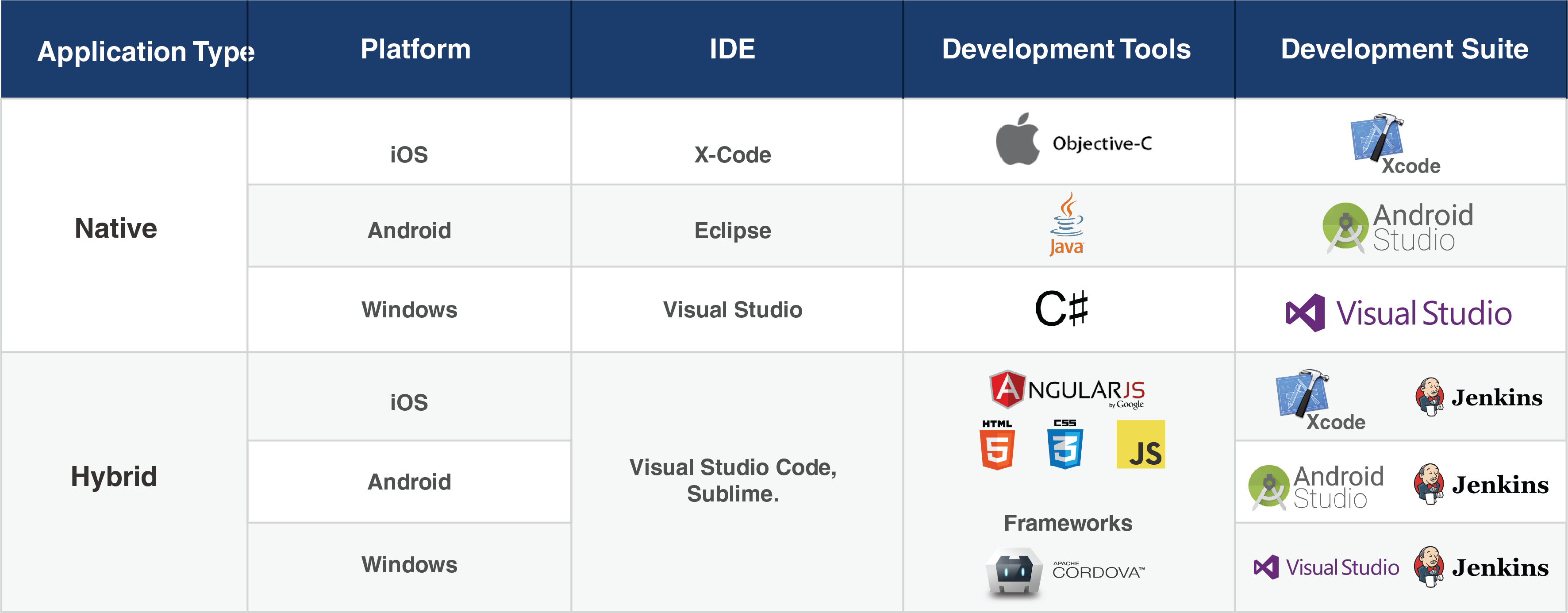1568x613 pixels.
Task: Select the Native application type cell
Action: [x=124, y=225]
